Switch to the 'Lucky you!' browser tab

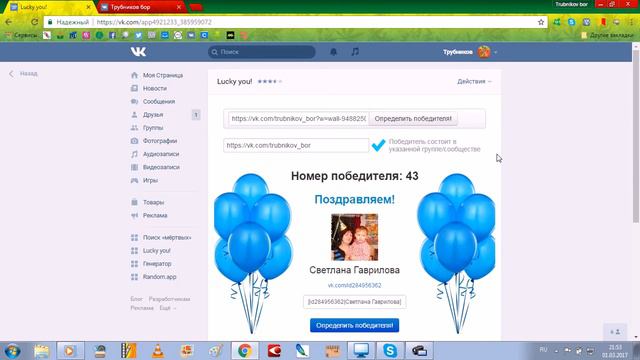click(x=48, y=7)
